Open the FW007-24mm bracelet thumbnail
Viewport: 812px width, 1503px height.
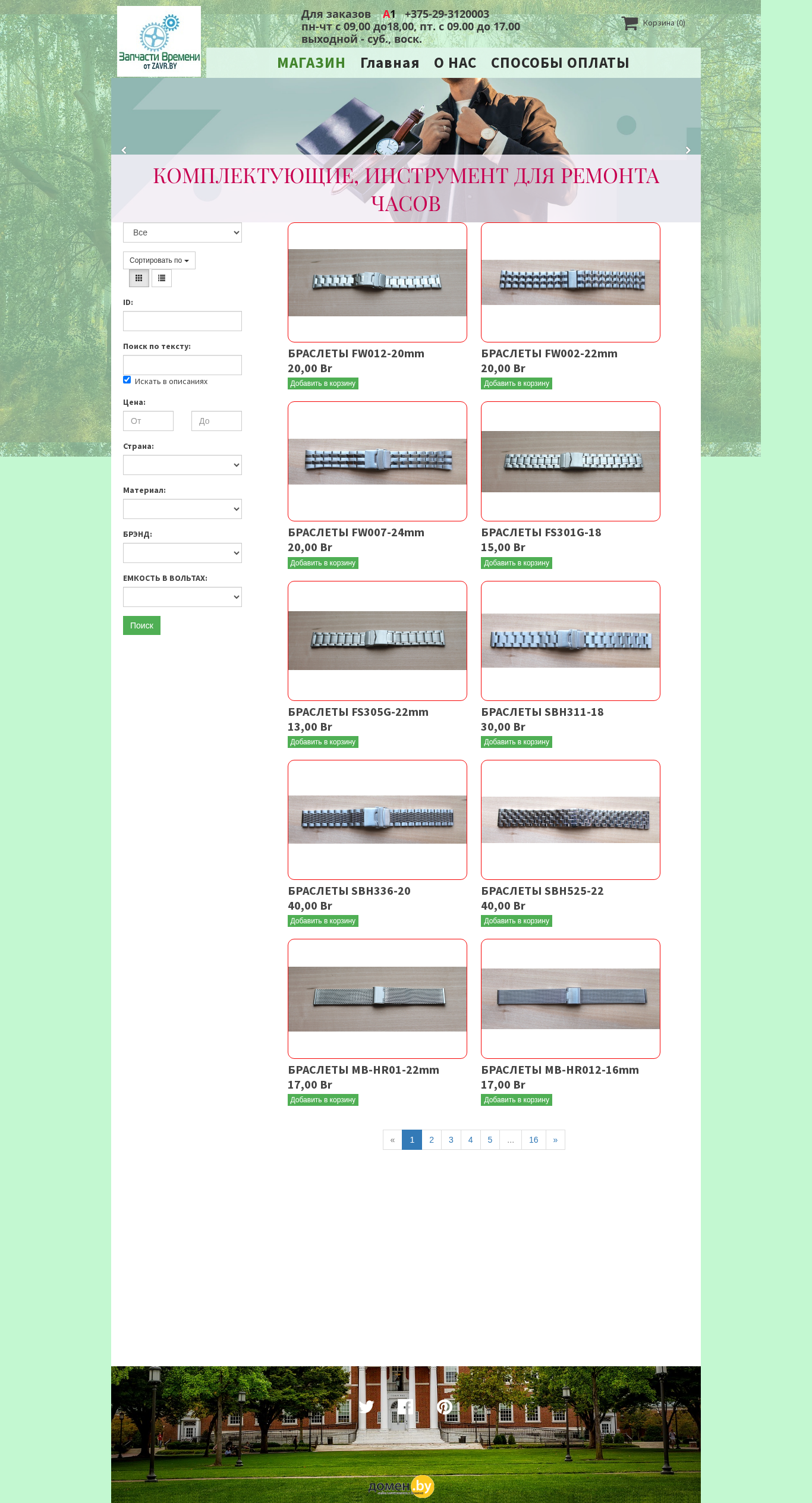[x=377, y=461]
